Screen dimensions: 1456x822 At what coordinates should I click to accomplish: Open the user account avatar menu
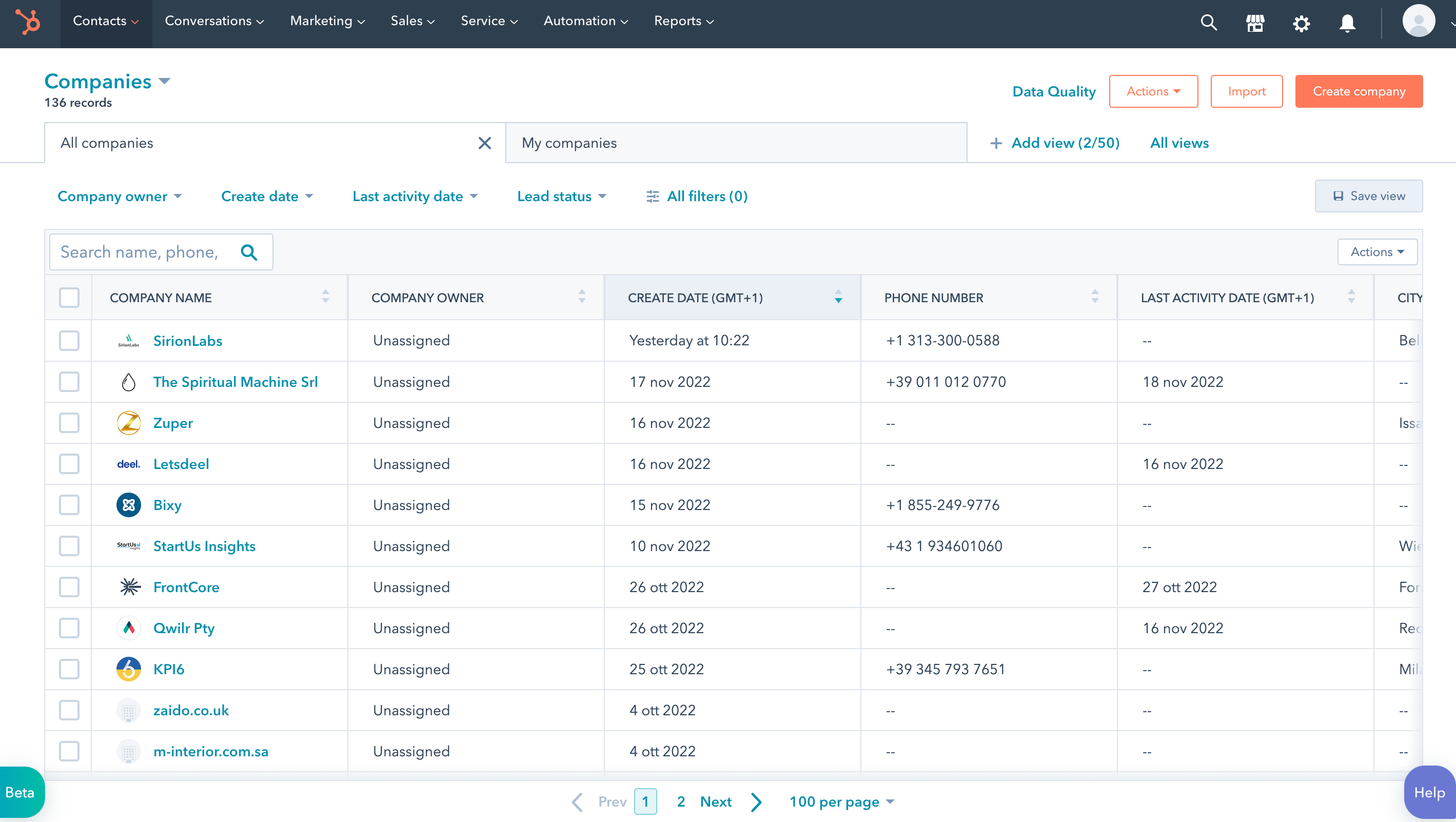tap(1419, 21)
